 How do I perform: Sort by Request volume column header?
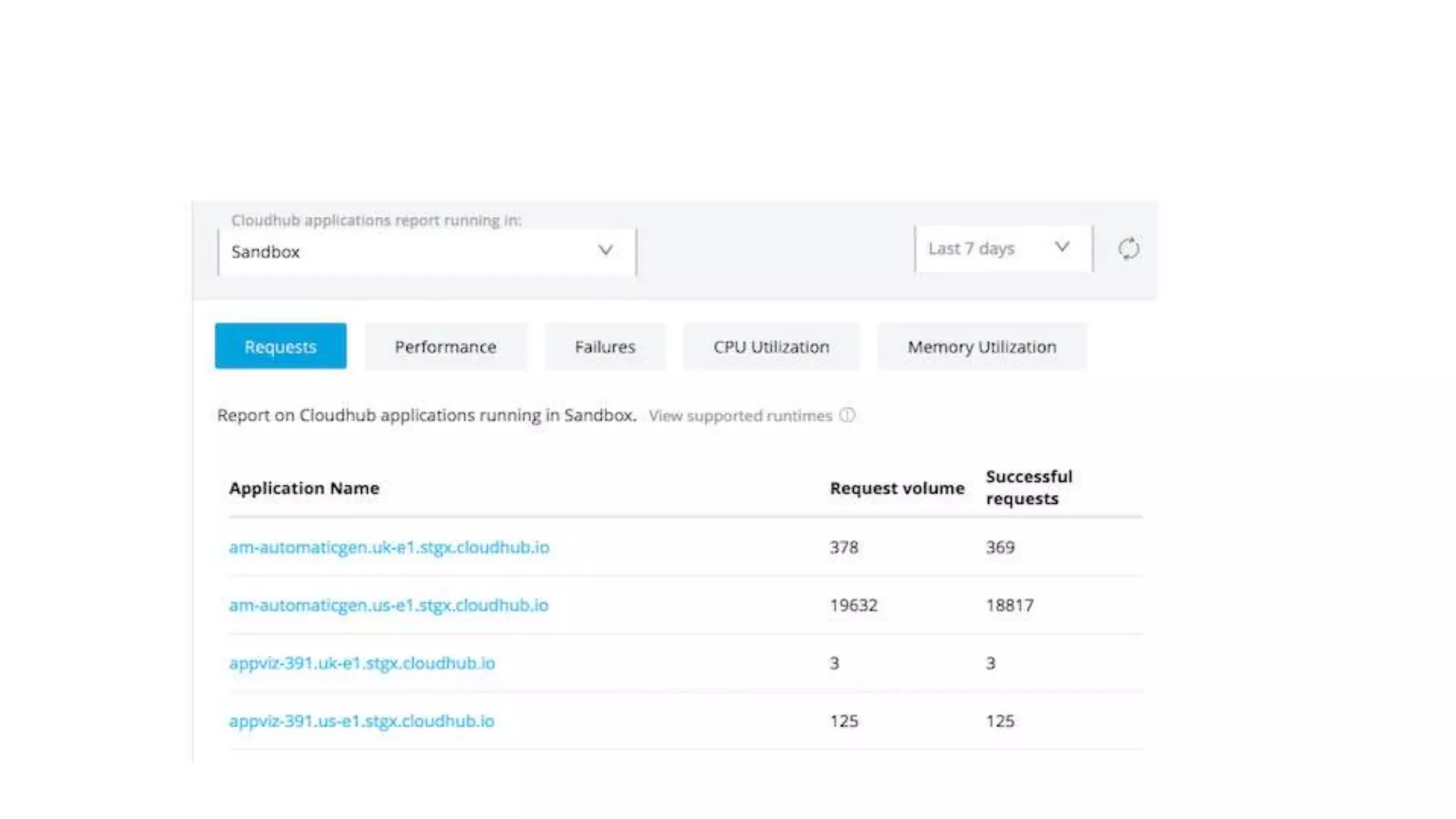896,488
